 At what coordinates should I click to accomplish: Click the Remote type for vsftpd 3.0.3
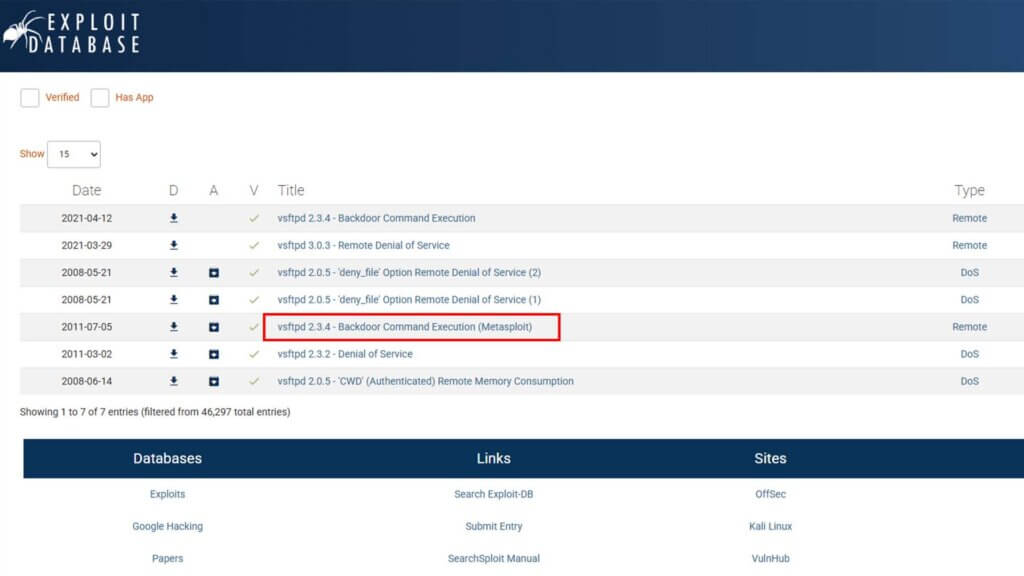pos(969,246)
